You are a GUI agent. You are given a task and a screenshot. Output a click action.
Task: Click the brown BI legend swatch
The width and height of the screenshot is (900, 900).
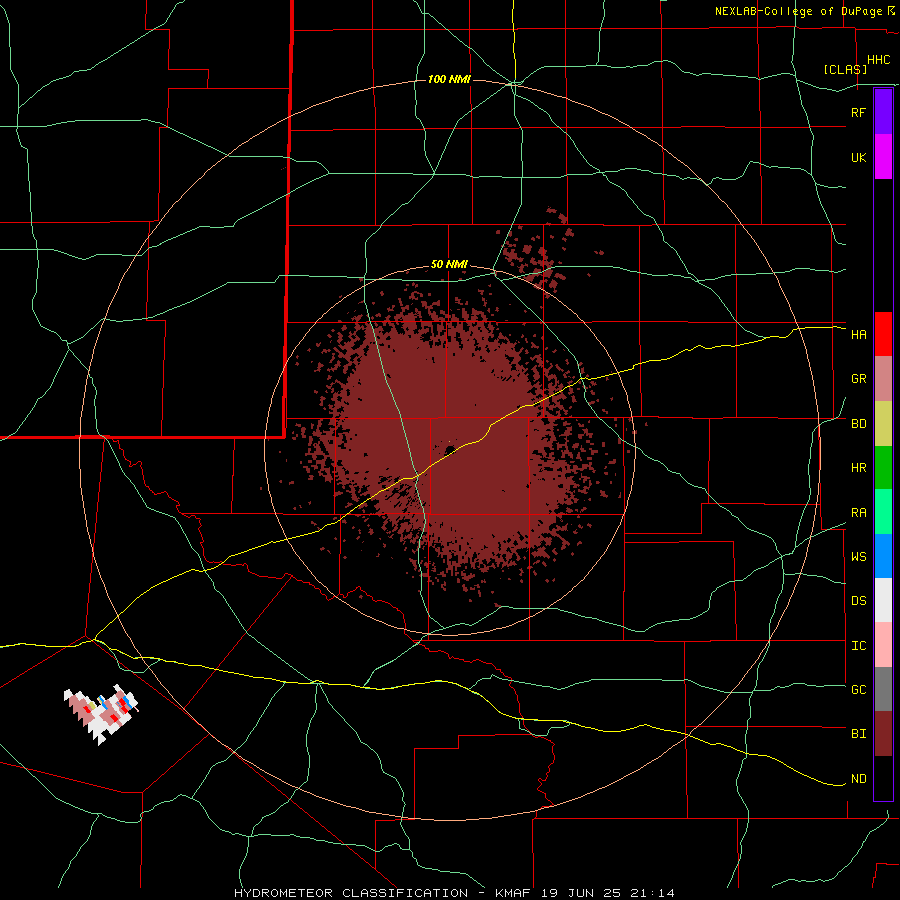pos(883,734)
